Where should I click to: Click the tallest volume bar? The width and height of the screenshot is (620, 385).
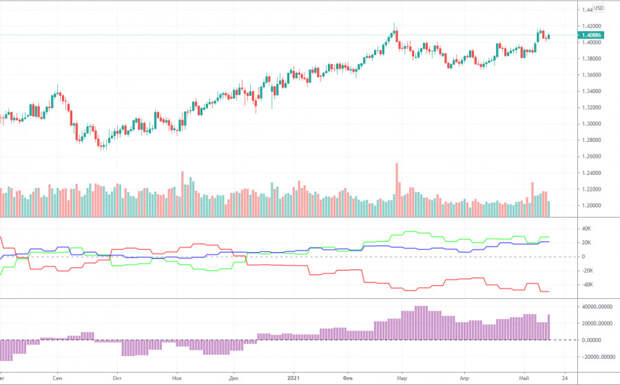coord(397,190)
